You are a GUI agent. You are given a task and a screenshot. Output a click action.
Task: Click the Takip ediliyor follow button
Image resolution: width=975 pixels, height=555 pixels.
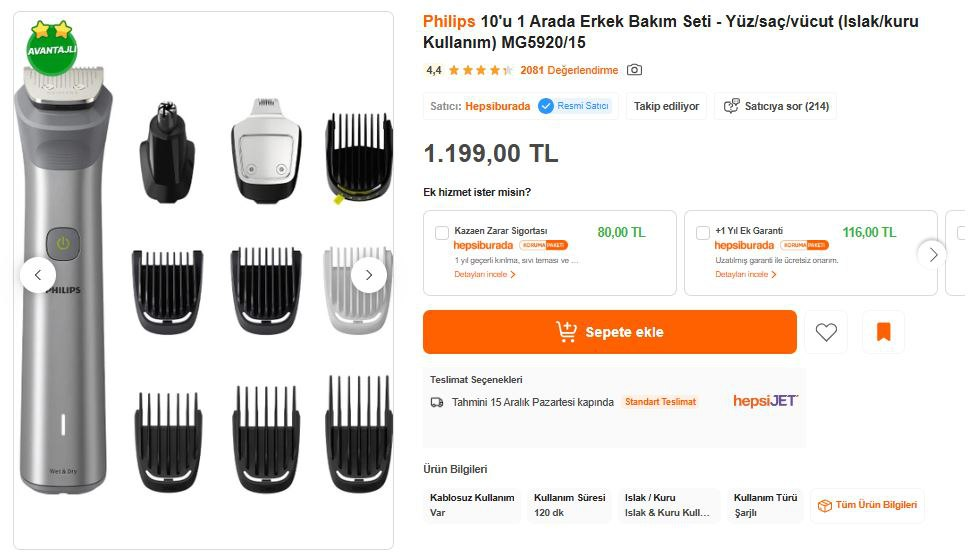pyautogui.click(x=667, y=106)
